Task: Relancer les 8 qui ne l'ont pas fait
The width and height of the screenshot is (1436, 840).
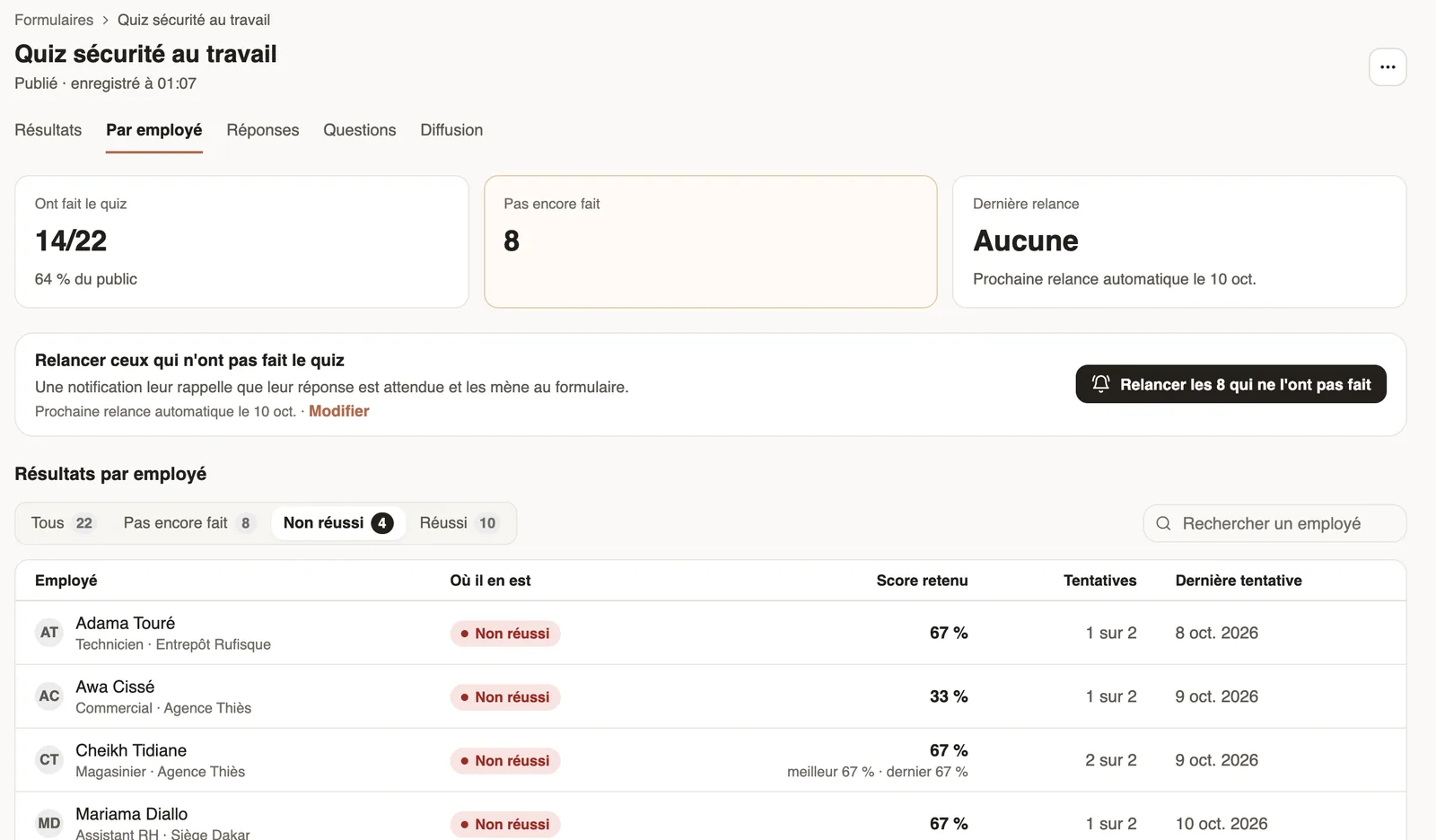Action: [1230, 384]
